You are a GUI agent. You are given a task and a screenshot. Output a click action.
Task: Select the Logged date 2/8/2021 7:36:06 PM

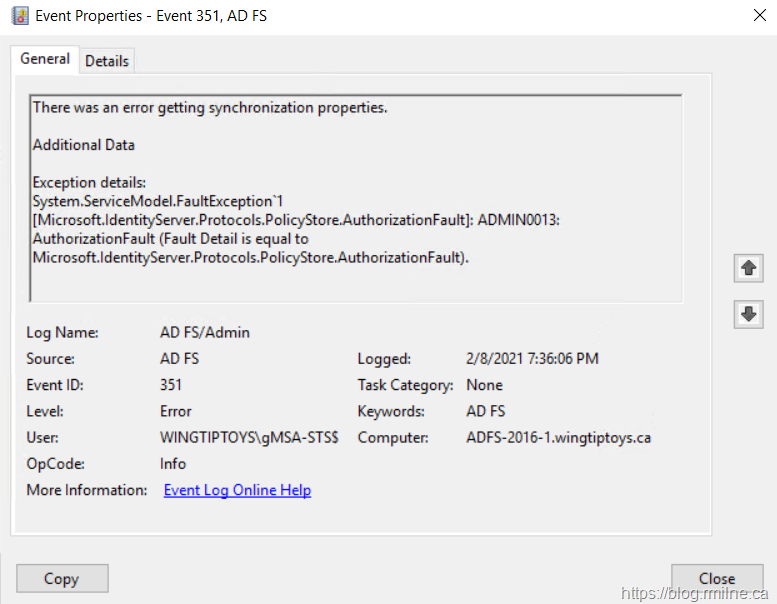click(532, 359)
